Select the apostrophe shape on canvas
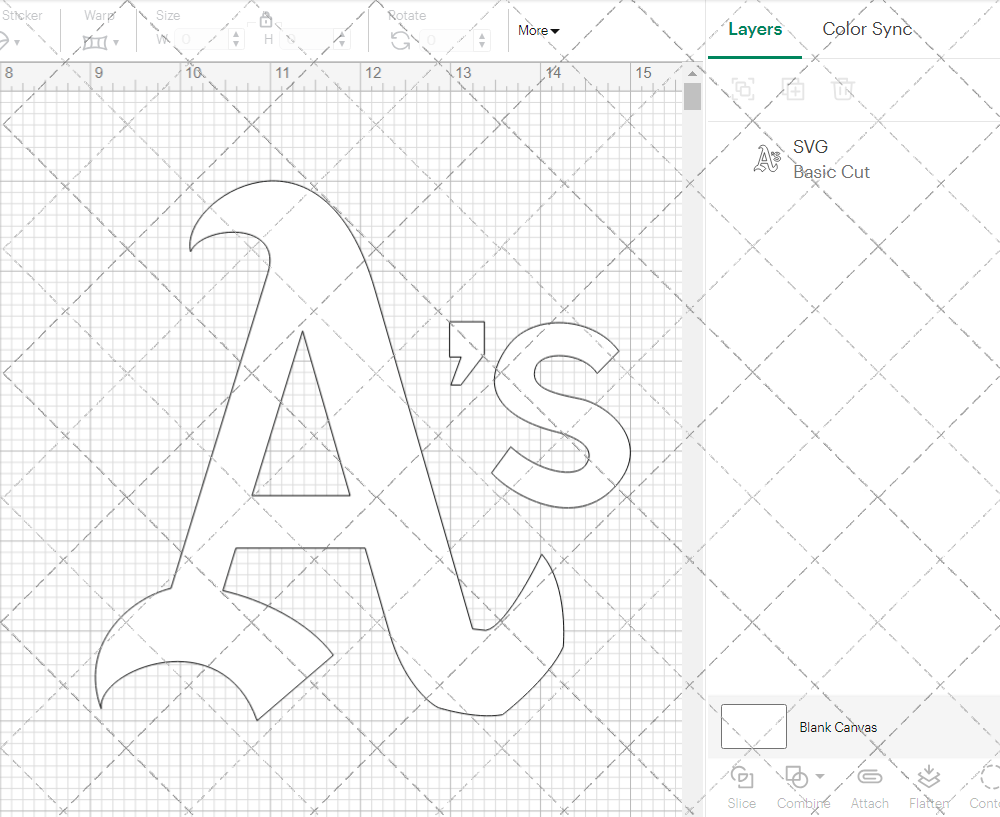 coord(467,353)
